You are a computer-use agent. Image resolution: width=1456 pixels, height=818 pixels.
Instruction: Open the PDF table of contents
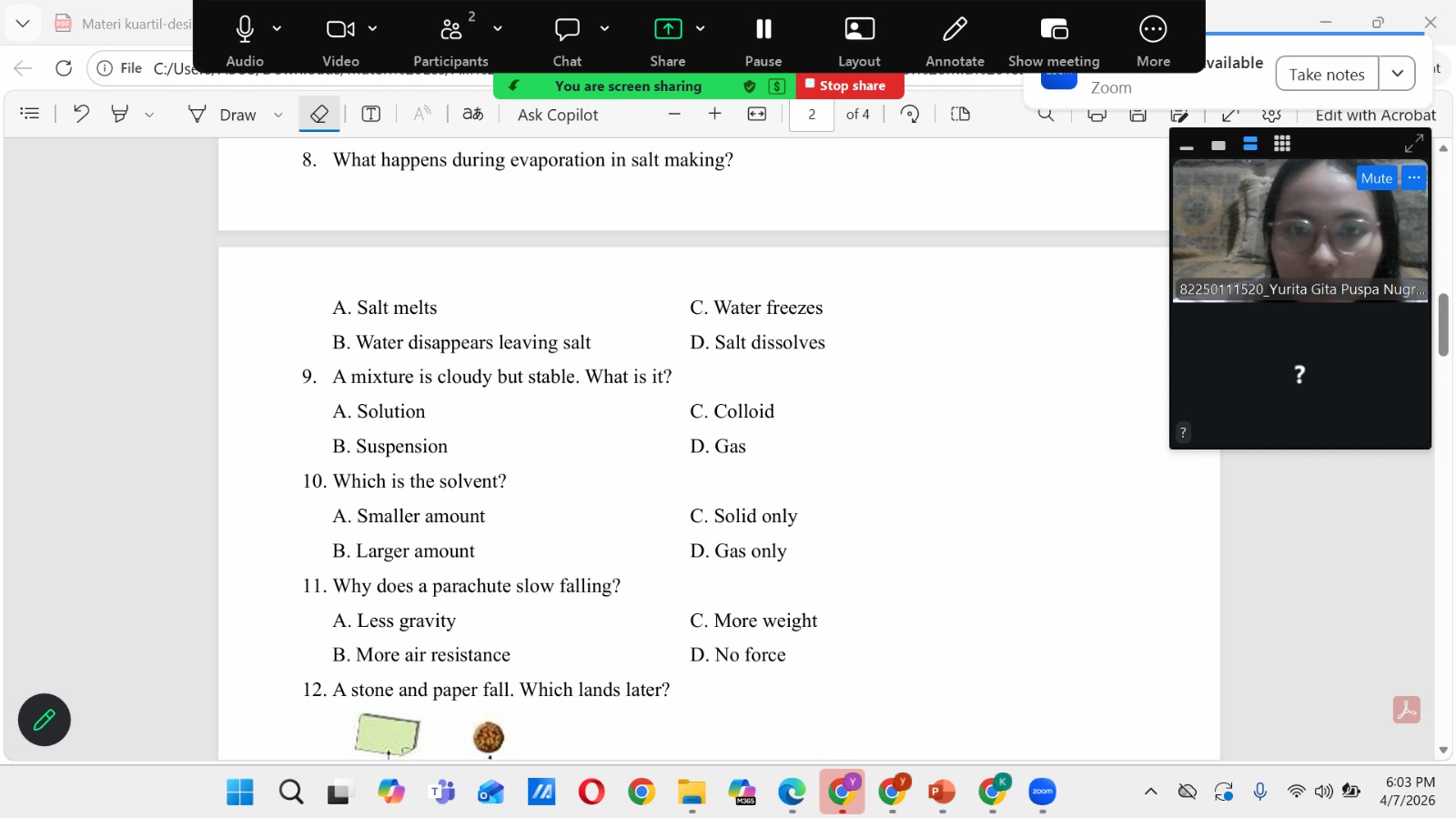tap(30, 114)
